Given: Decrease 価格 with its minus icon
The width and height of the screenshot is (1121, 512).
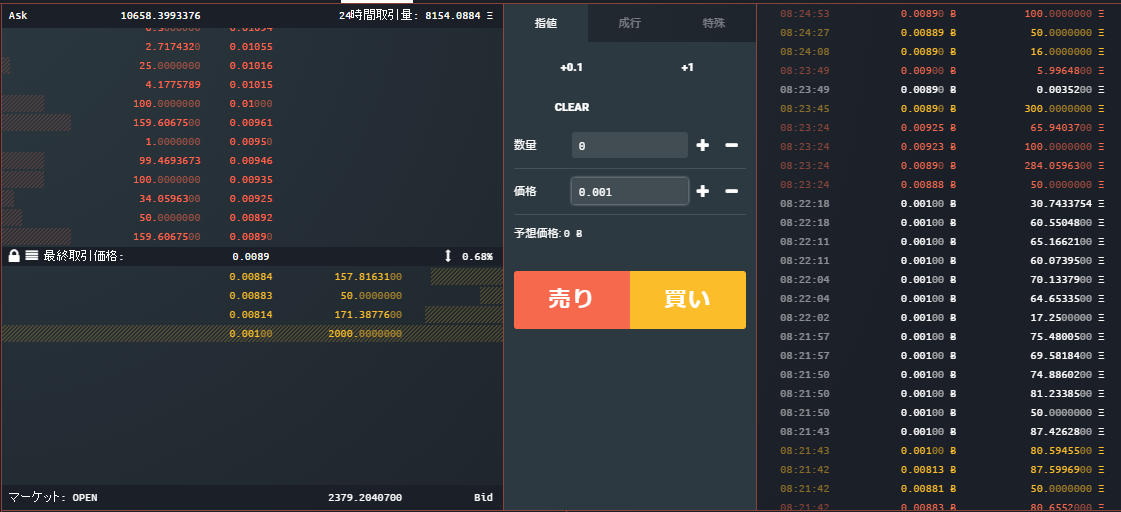Looking at the screenshot, I should [x=731, y=191].
